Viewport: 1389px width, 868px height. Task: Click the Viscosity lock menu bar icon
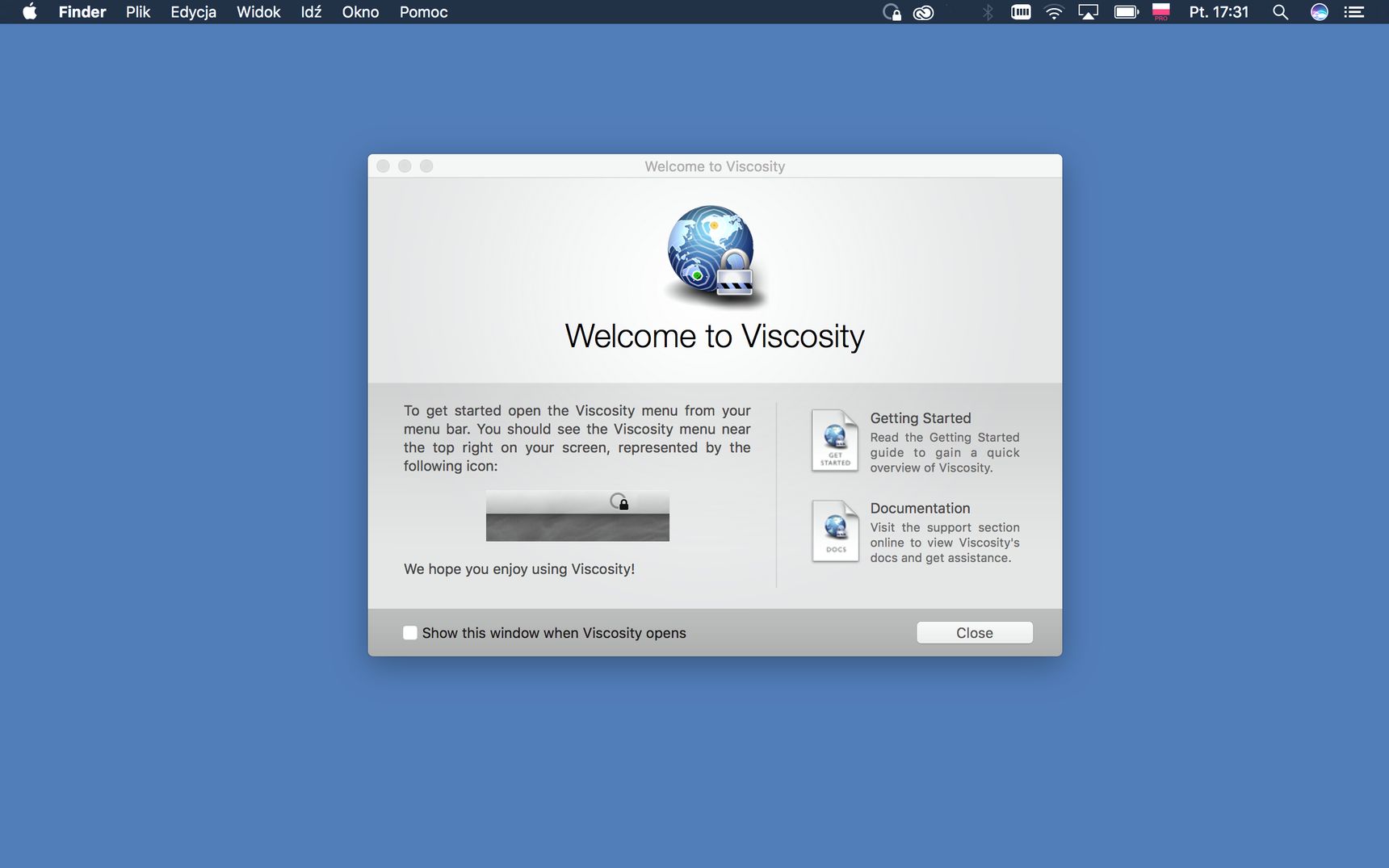pyautogui.click(x=892, y=12)
